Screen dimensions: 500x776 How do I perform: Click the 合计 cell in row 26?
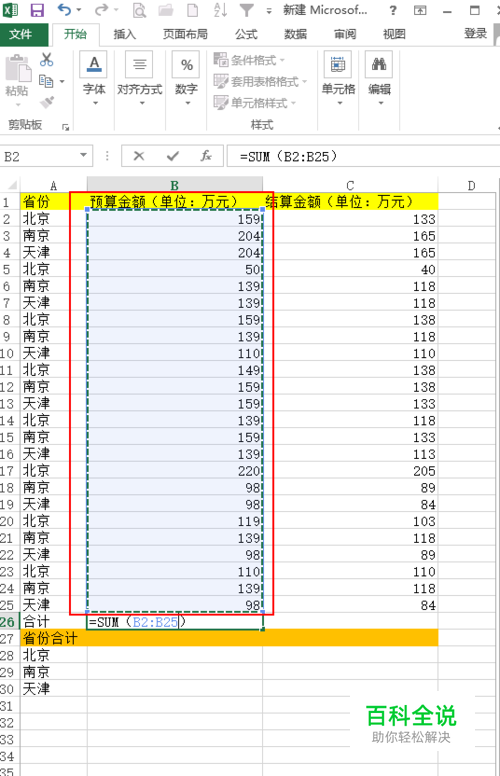53,622
